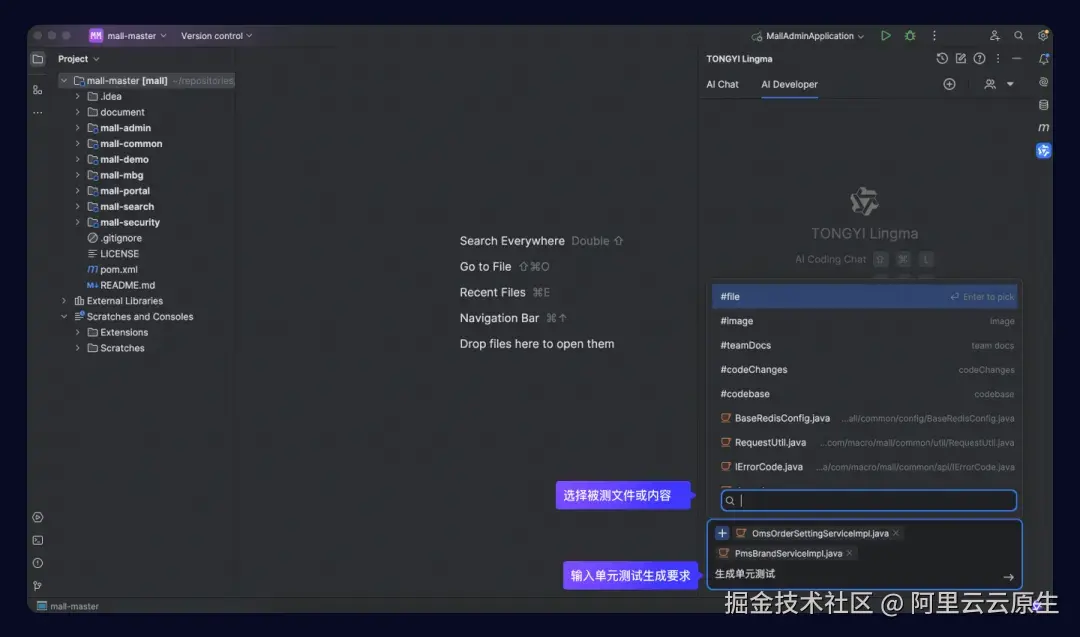Remove OmsOrderSettingServiceImpl.java from context

pos(896,533)
